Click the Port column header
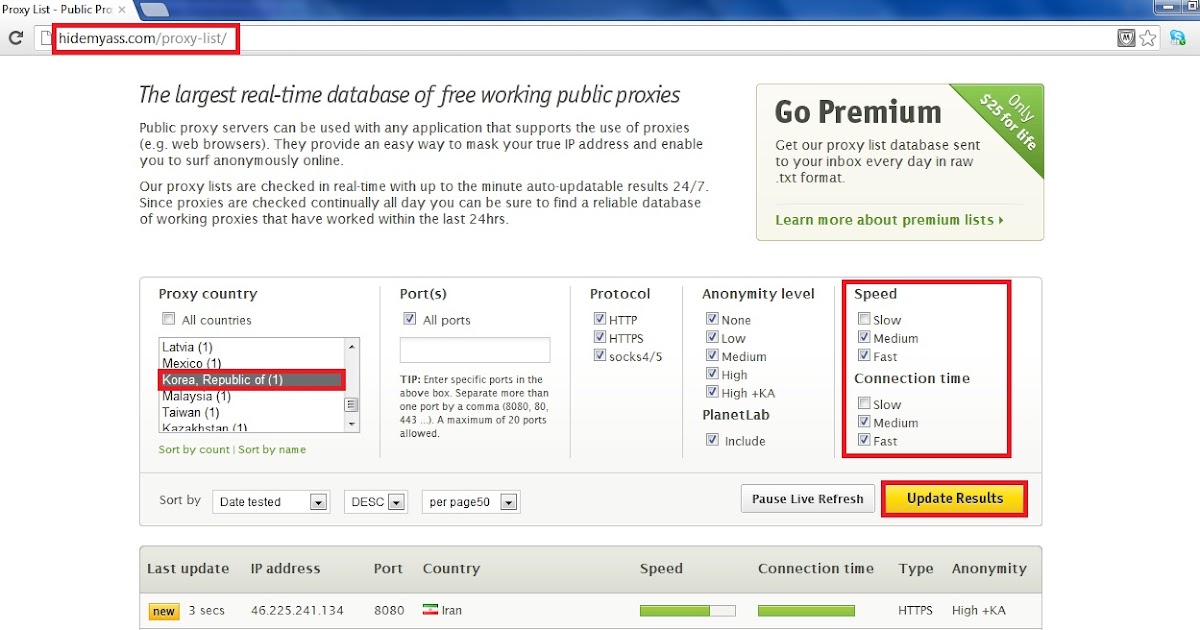Viewport: 1200px width, 630px height. click(388, 568)
